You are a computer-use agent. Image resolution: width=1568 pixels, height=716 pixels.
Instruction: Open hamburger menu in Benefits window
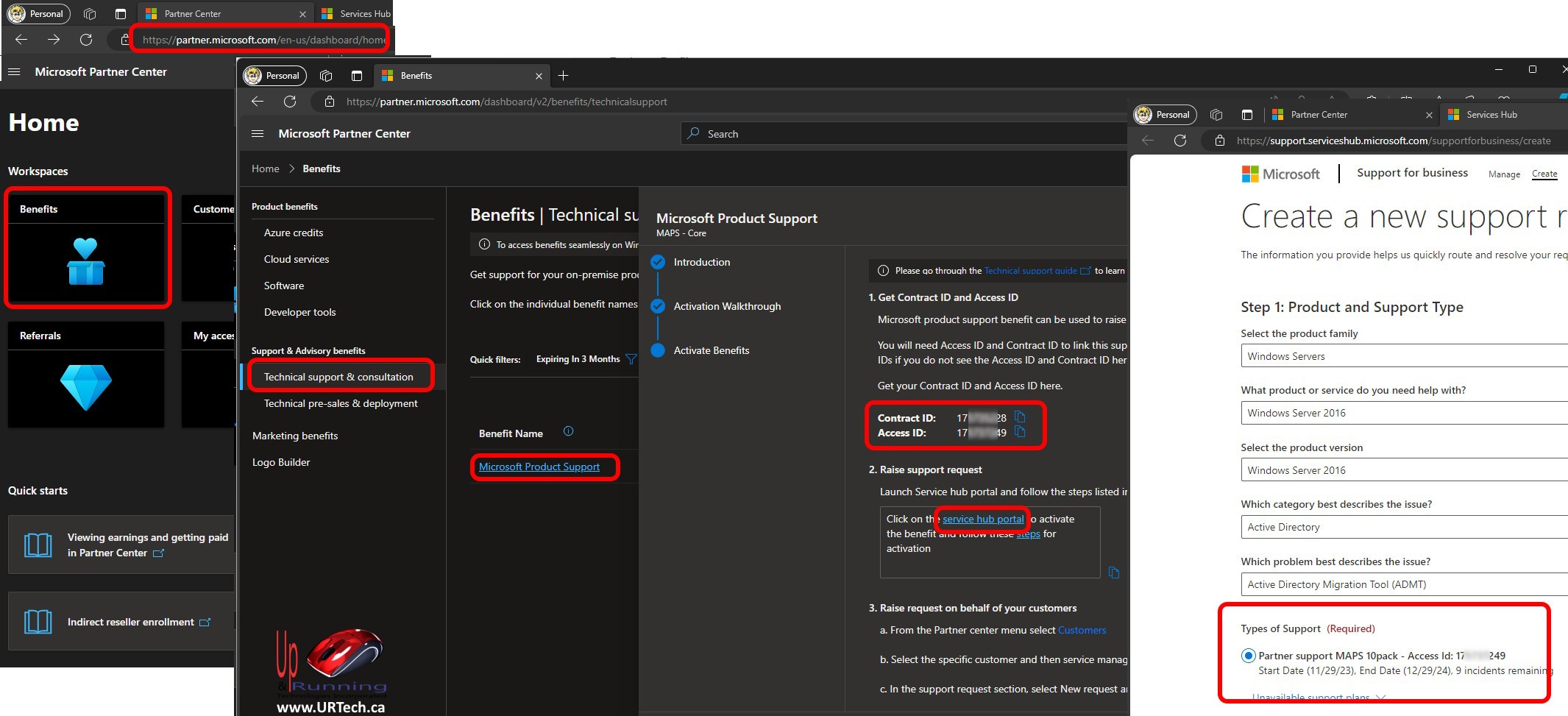tap(258, 133)
